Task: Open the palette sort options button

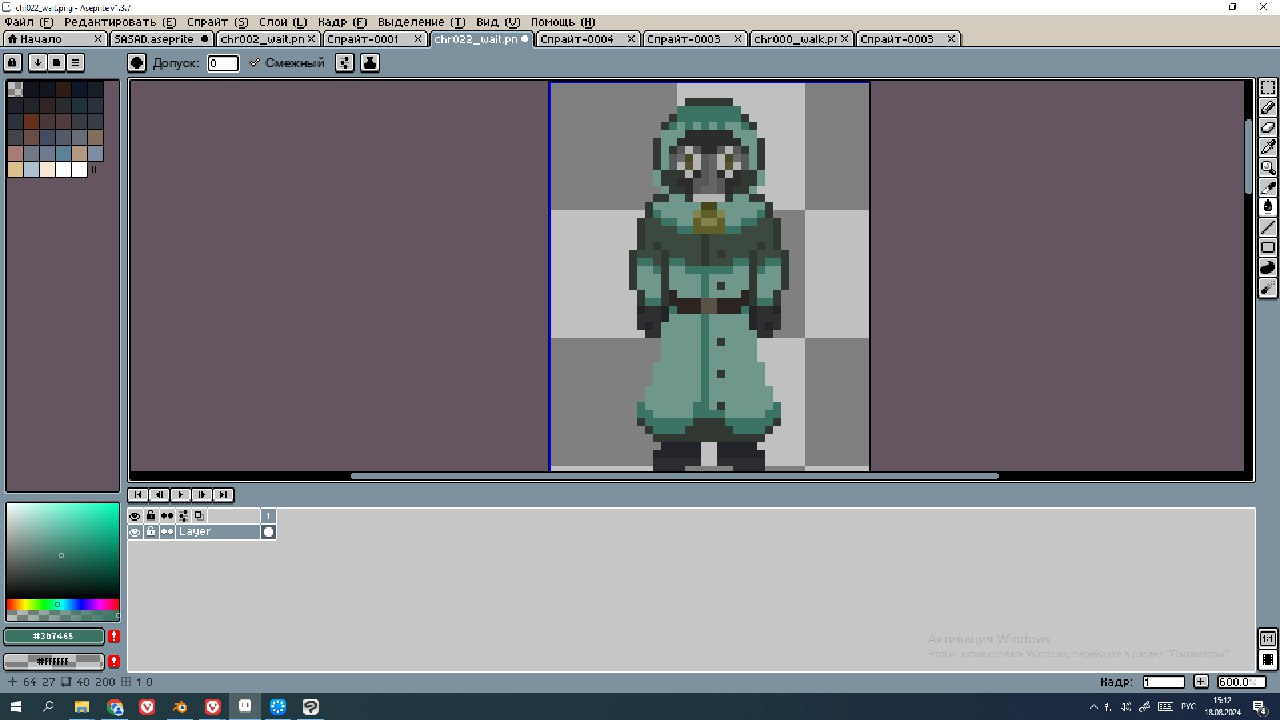Action: 37,62
